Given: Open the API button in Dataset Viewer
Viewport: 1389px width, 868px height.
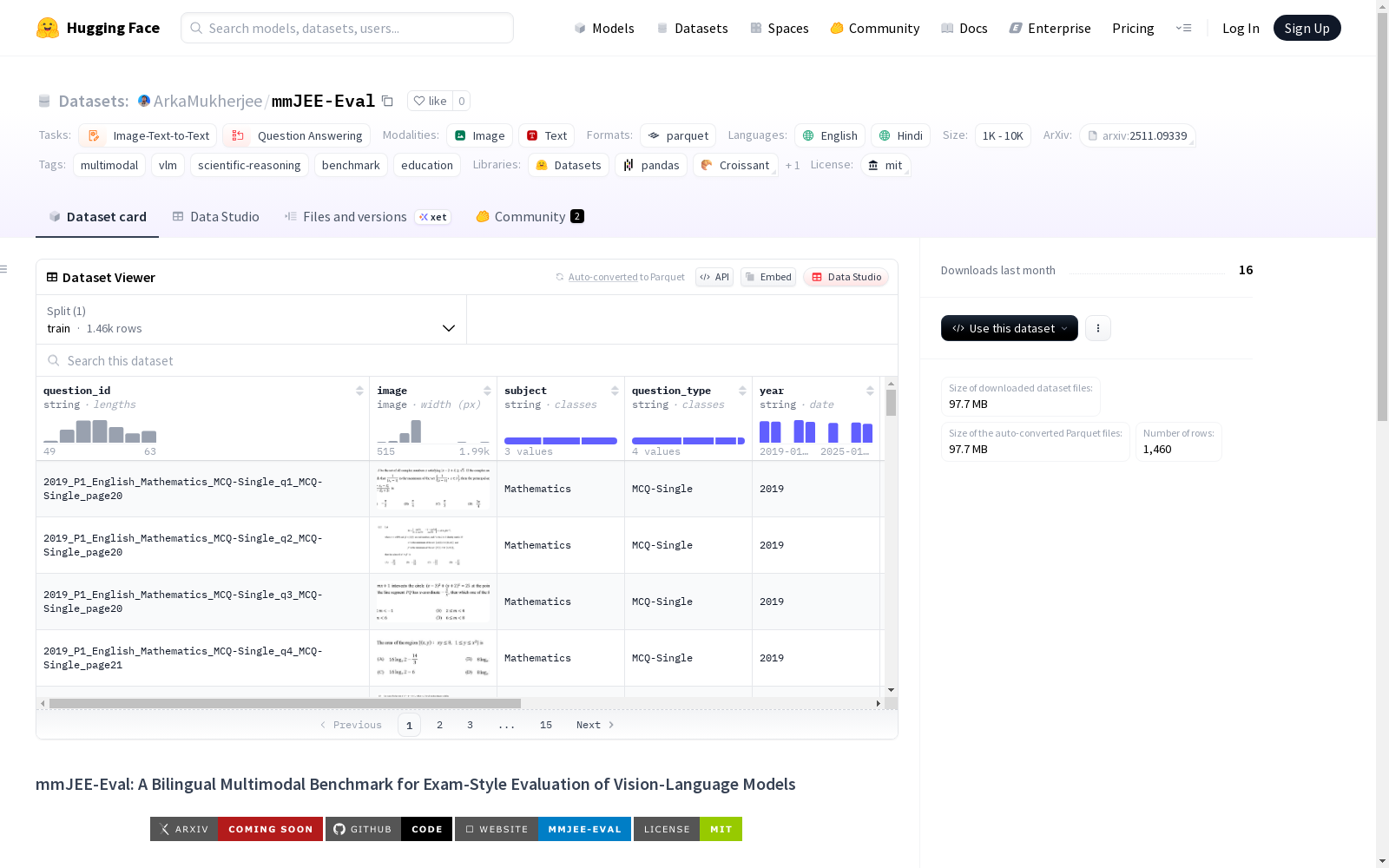Looking at the screenshot, I should pos(714,277).
